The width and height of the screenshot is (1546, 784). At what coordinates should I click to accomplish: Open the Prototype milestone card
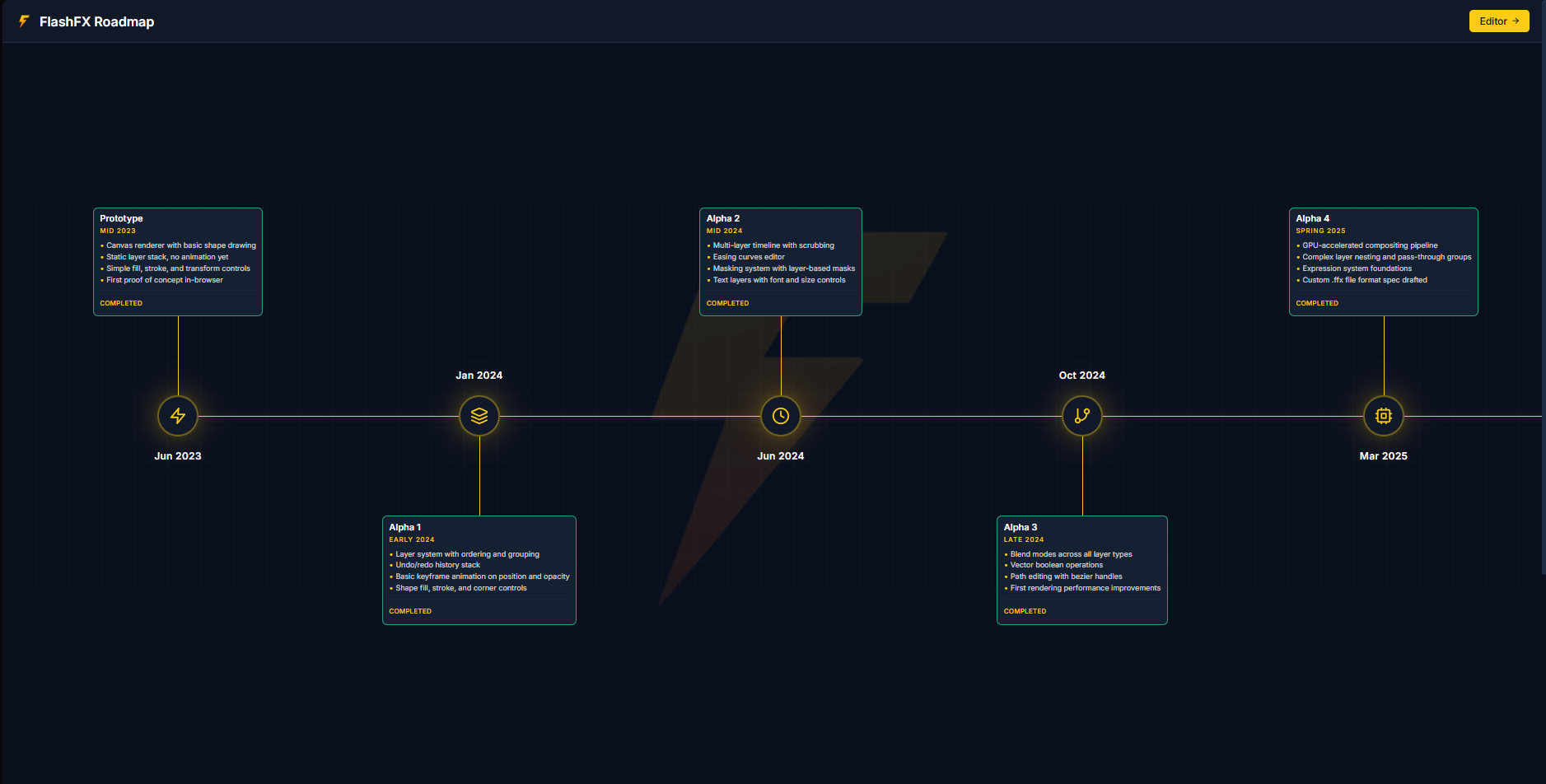point(177,261)
